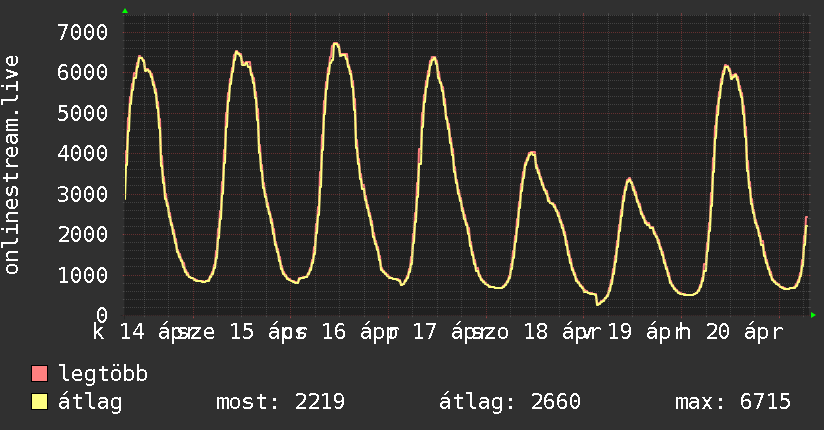This screenshot has height=430, width=824.
Task: Click the 'max: 6715' statistic
Action: click(733, 402)
